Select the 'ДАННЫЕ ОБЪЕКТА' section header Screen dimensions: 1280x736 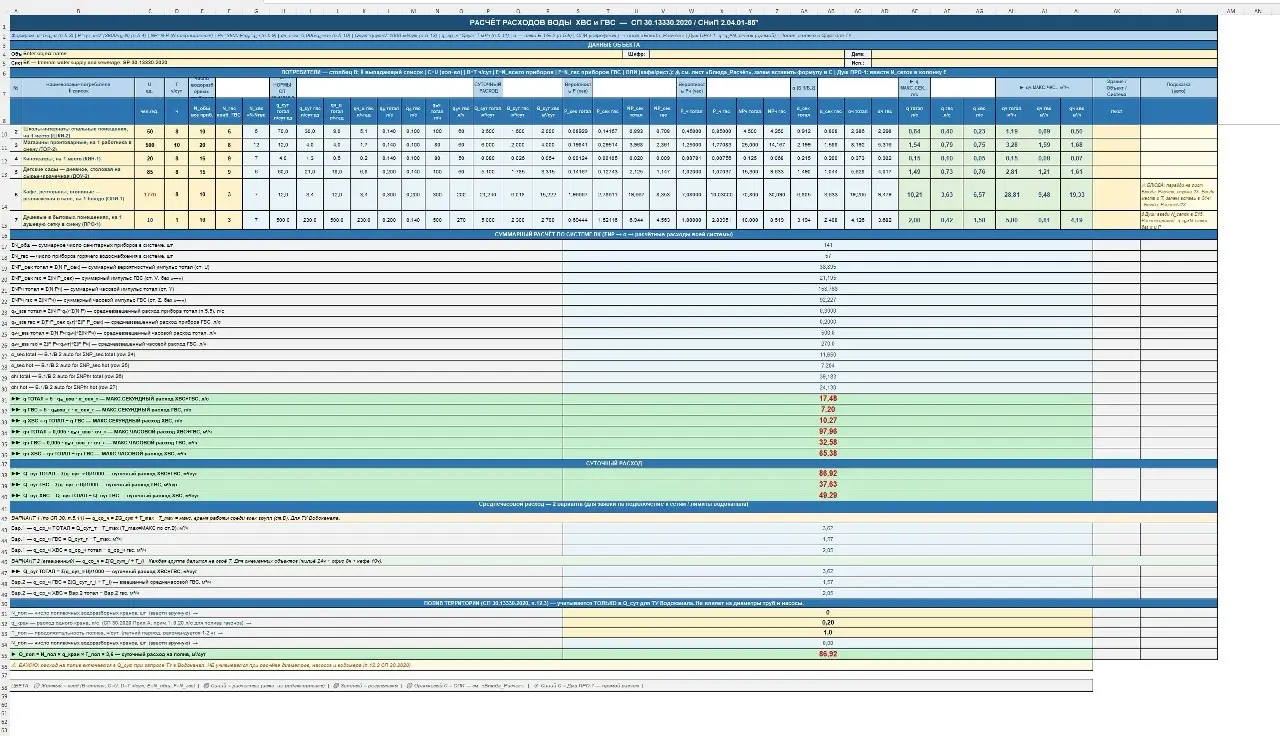[613, 45]
